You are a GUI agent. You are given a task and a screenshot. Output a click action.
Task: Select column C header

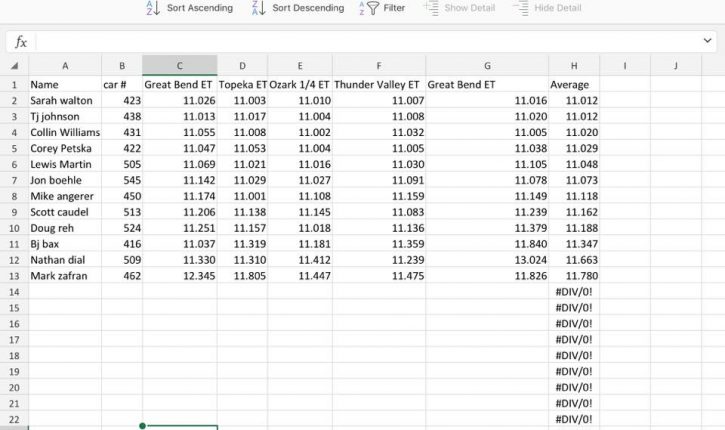tap(180, 66)
